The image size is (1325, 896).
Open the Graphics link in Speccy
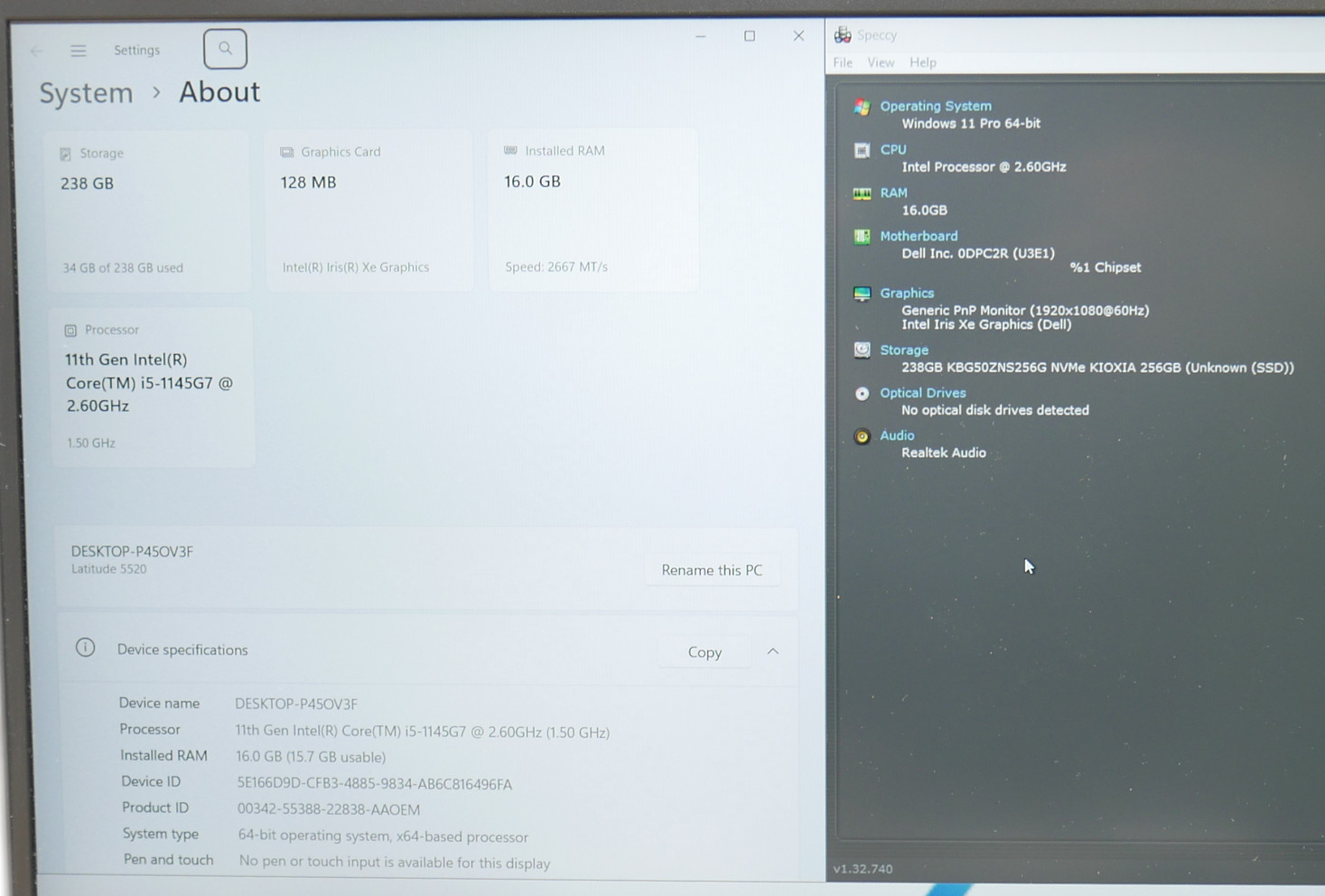907,294
